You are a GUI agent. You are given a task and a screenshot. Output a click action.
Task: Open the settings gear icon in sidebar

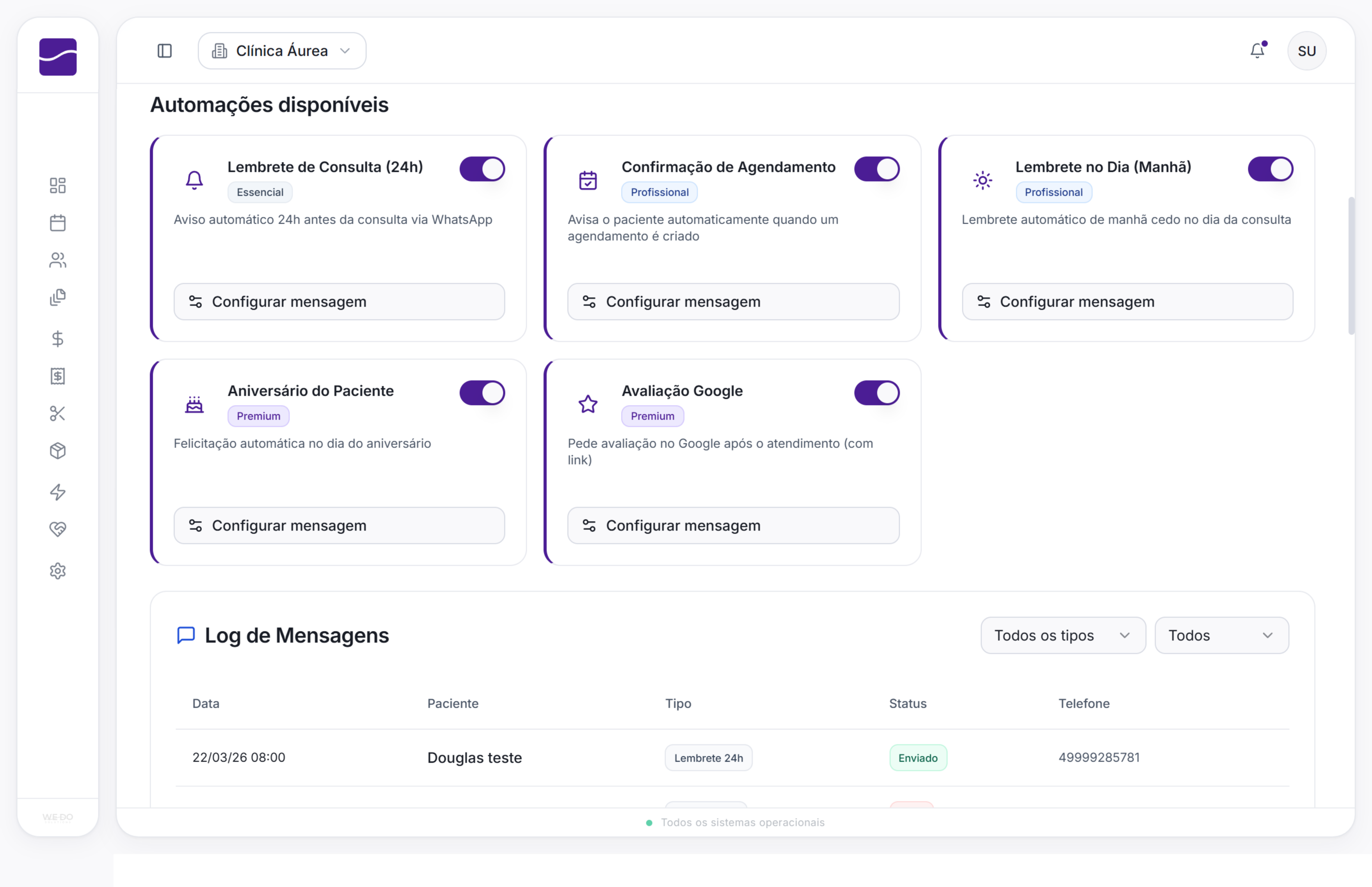(x=58, y=571)
